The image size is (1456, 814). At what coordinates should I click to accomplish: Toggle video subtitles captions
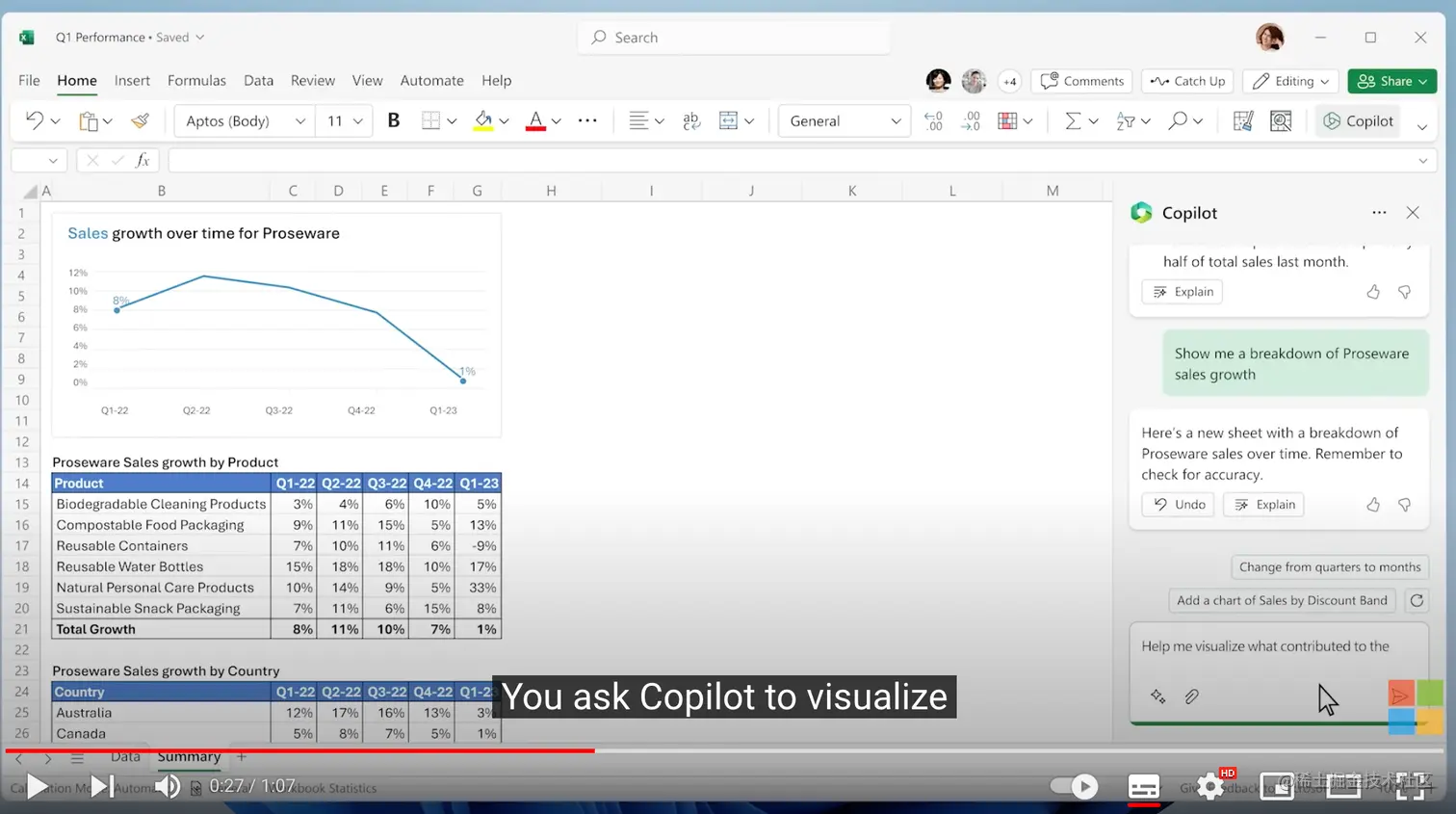point(1143,787)
